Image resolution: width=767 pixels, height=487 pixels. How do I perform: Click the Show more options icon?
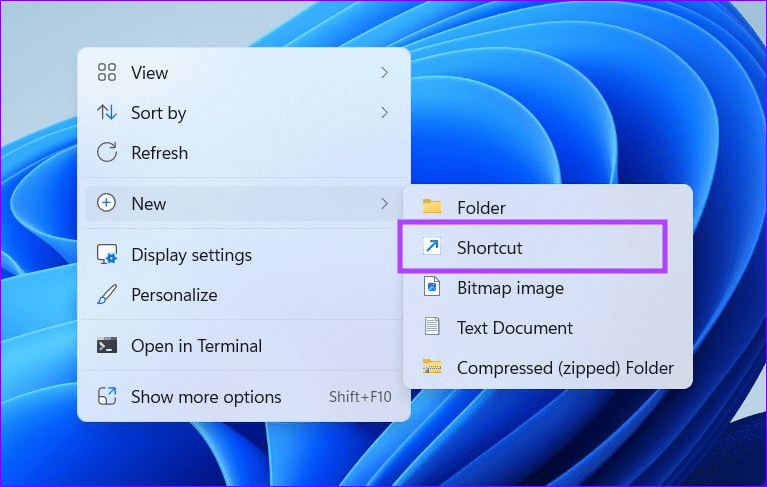tap(107, 397)
